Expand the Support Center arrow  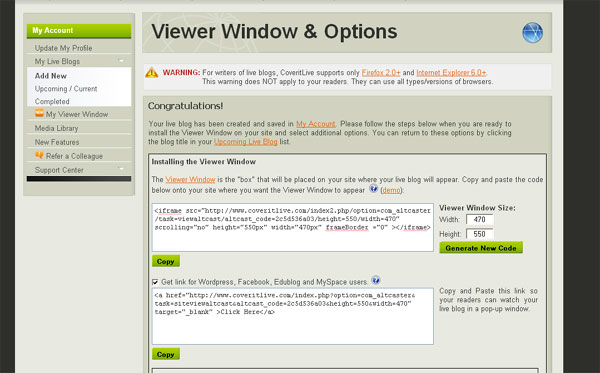(121, 169)
